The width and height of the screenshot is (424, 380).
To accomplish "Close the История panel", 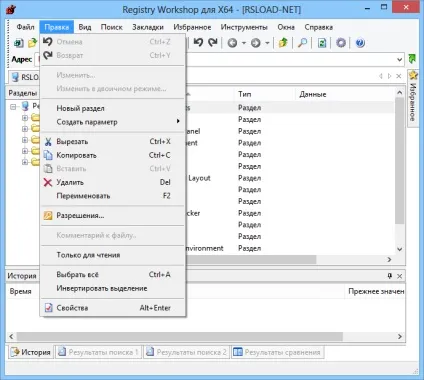I will pyautogui.click(x=399, y=276).
